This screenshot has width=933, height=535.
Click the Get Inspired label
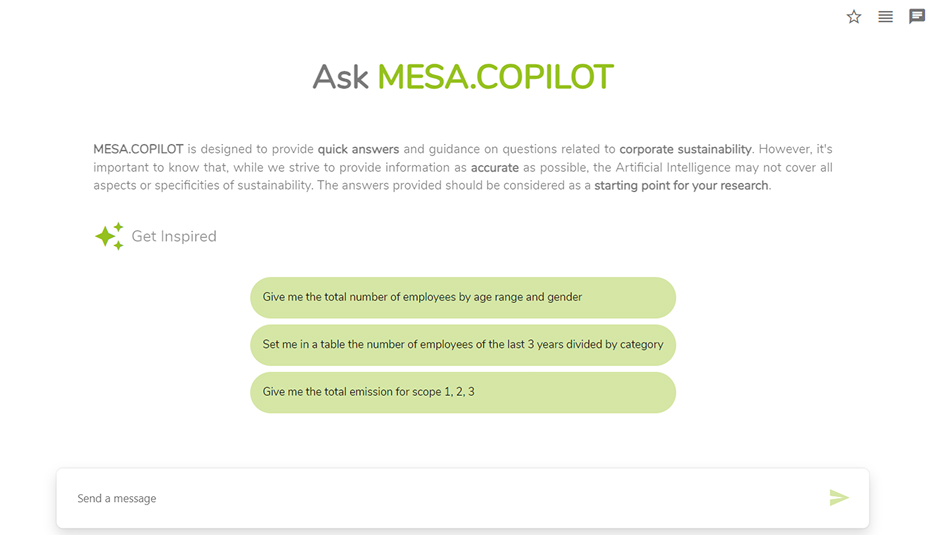pyautogui.click(x=174, y=237)
